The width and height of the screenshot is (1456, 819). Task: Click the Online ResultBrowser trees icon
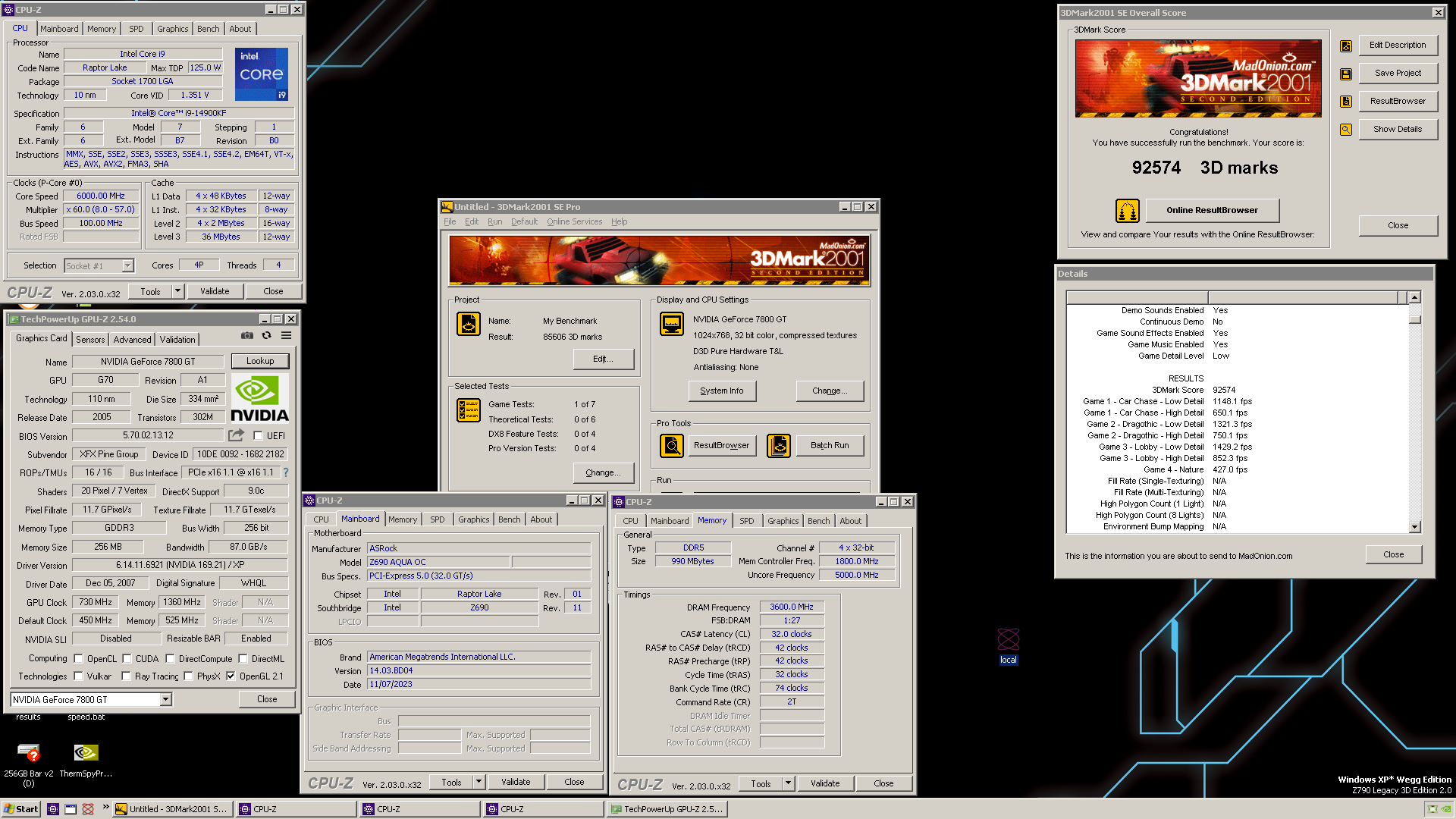click(x=1128, y=211)
